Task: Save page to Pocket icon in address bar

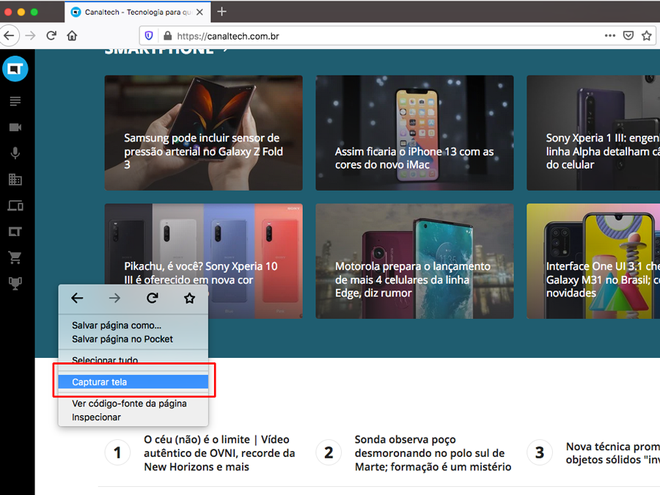Action: coord(628,36)
